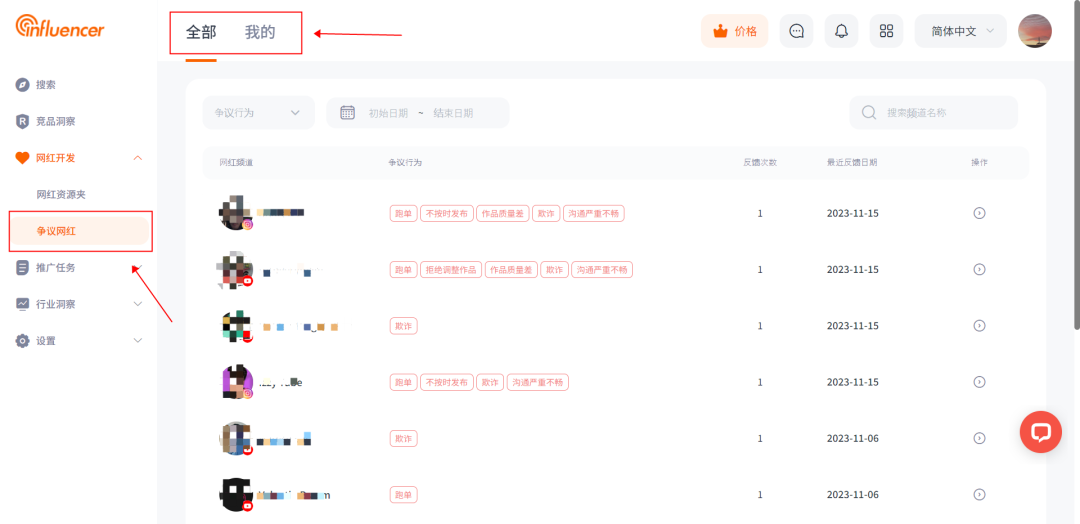The width and height of the screenshot is (1080, 524).
Task: Open details arrow for last row with 跑单 only
Action: click(979, 494)
